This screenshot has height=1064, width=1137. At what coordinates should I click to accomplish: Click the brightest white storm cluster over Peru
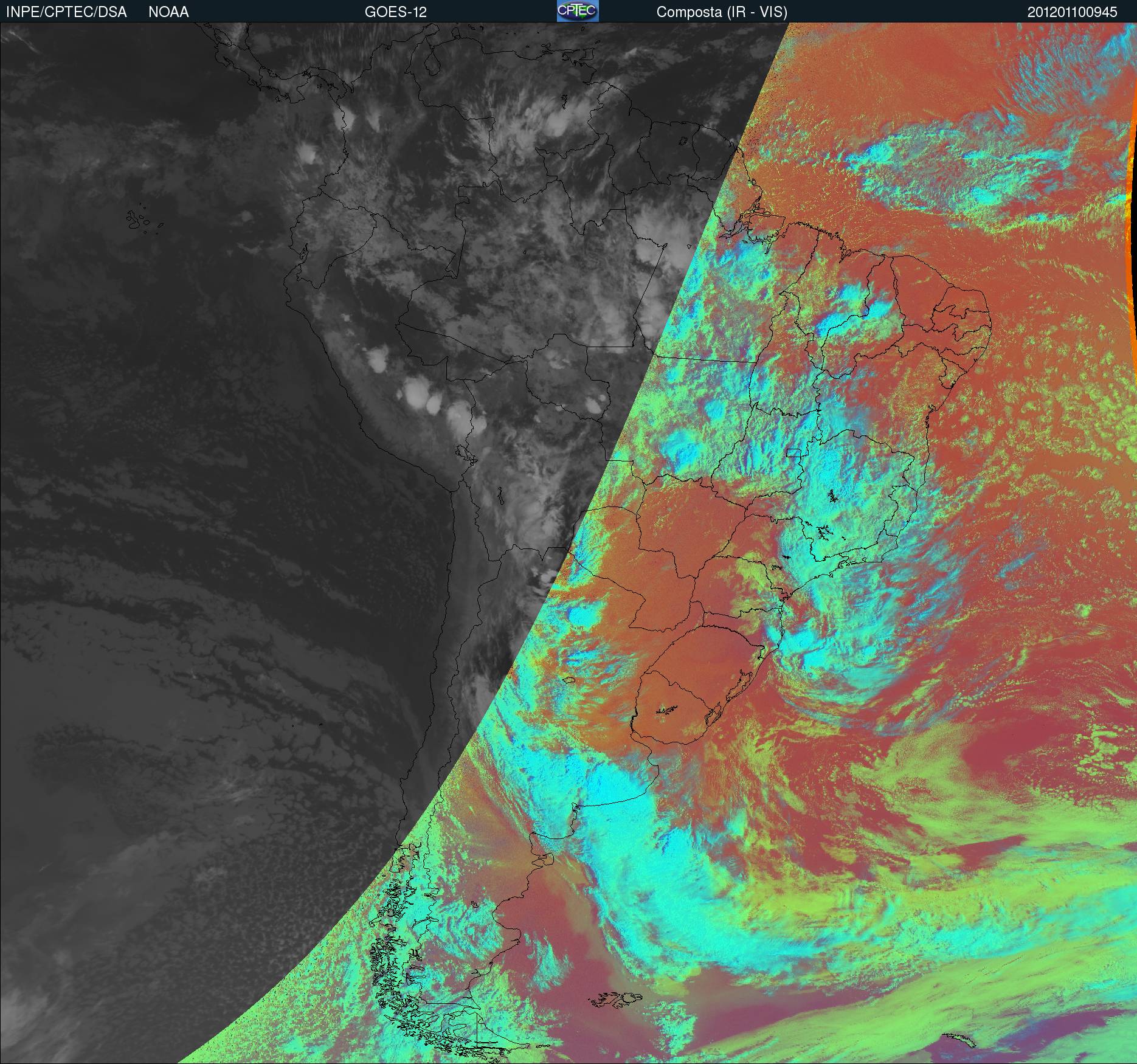tap(416, 391)
